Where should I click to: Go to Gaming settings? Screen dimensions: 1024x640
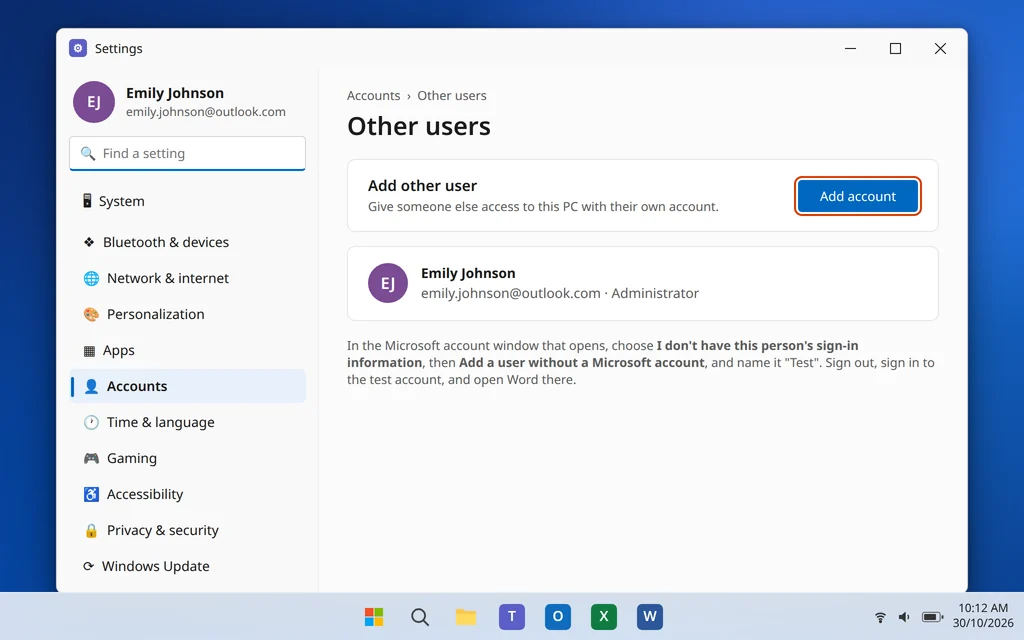(x=187, y=458)
